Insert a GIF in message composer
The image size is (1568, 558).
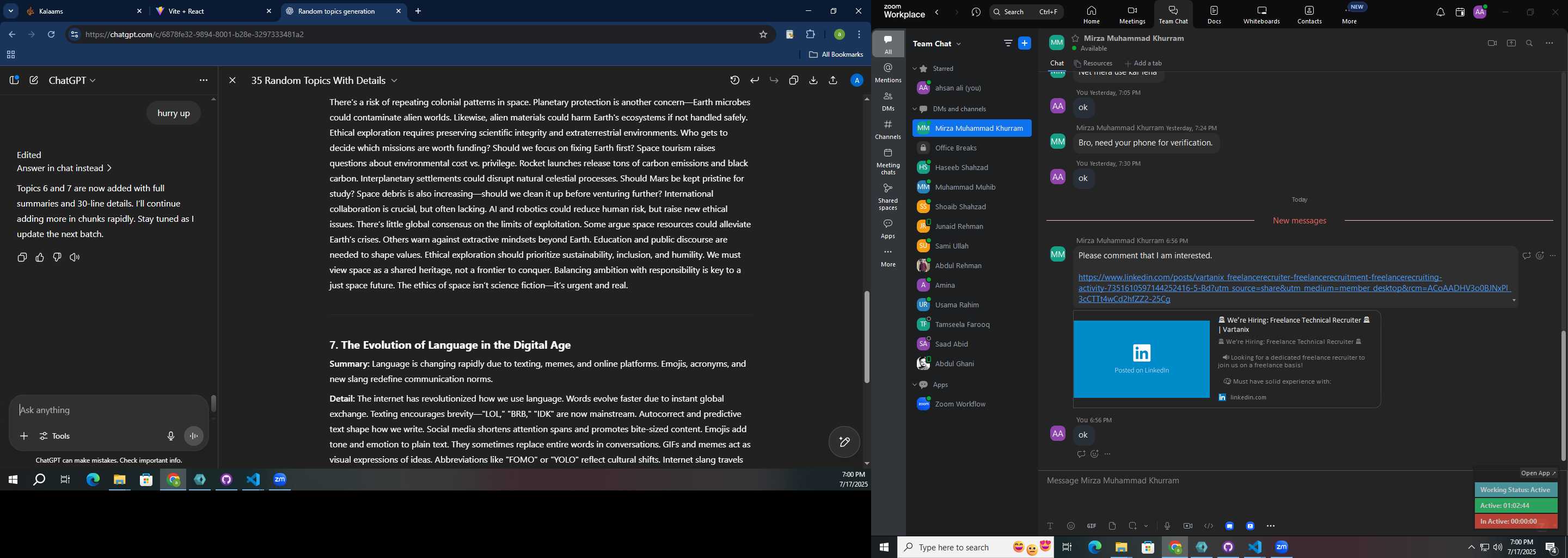point(1092,526)
